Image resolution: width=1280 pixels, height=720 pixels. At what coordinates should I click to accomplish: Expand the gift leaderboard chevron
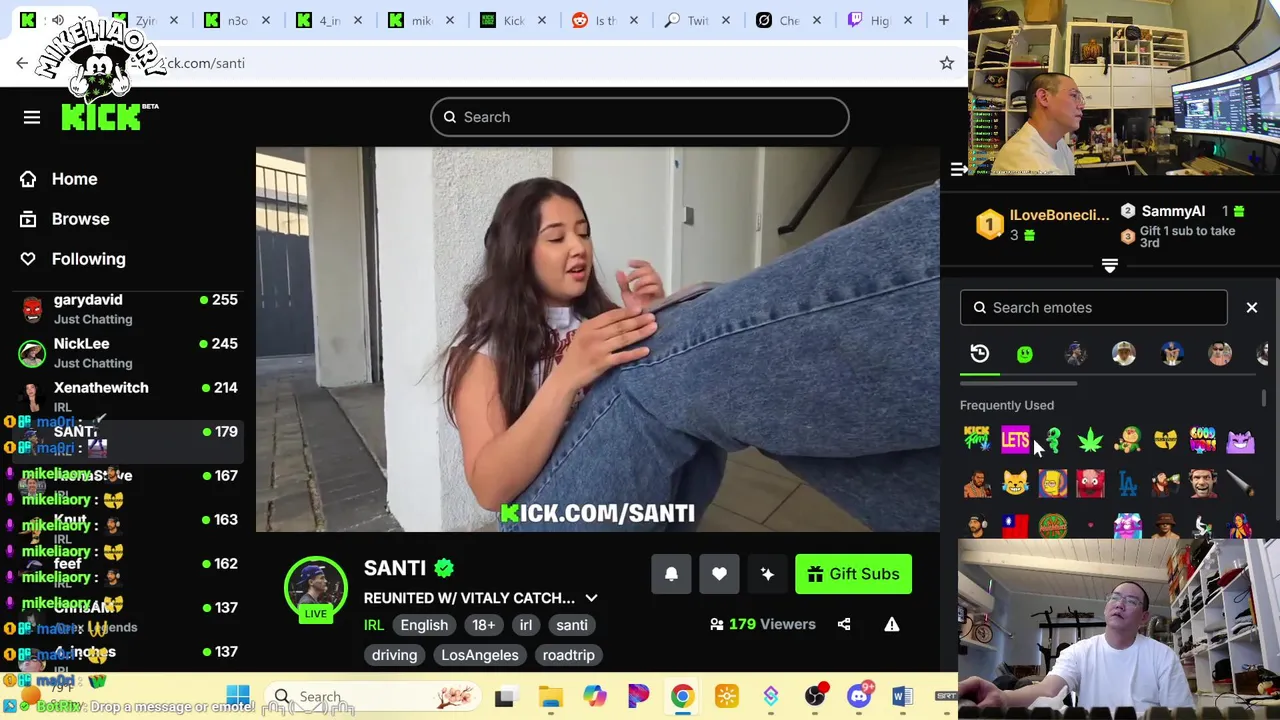(x=1109, y=265)
